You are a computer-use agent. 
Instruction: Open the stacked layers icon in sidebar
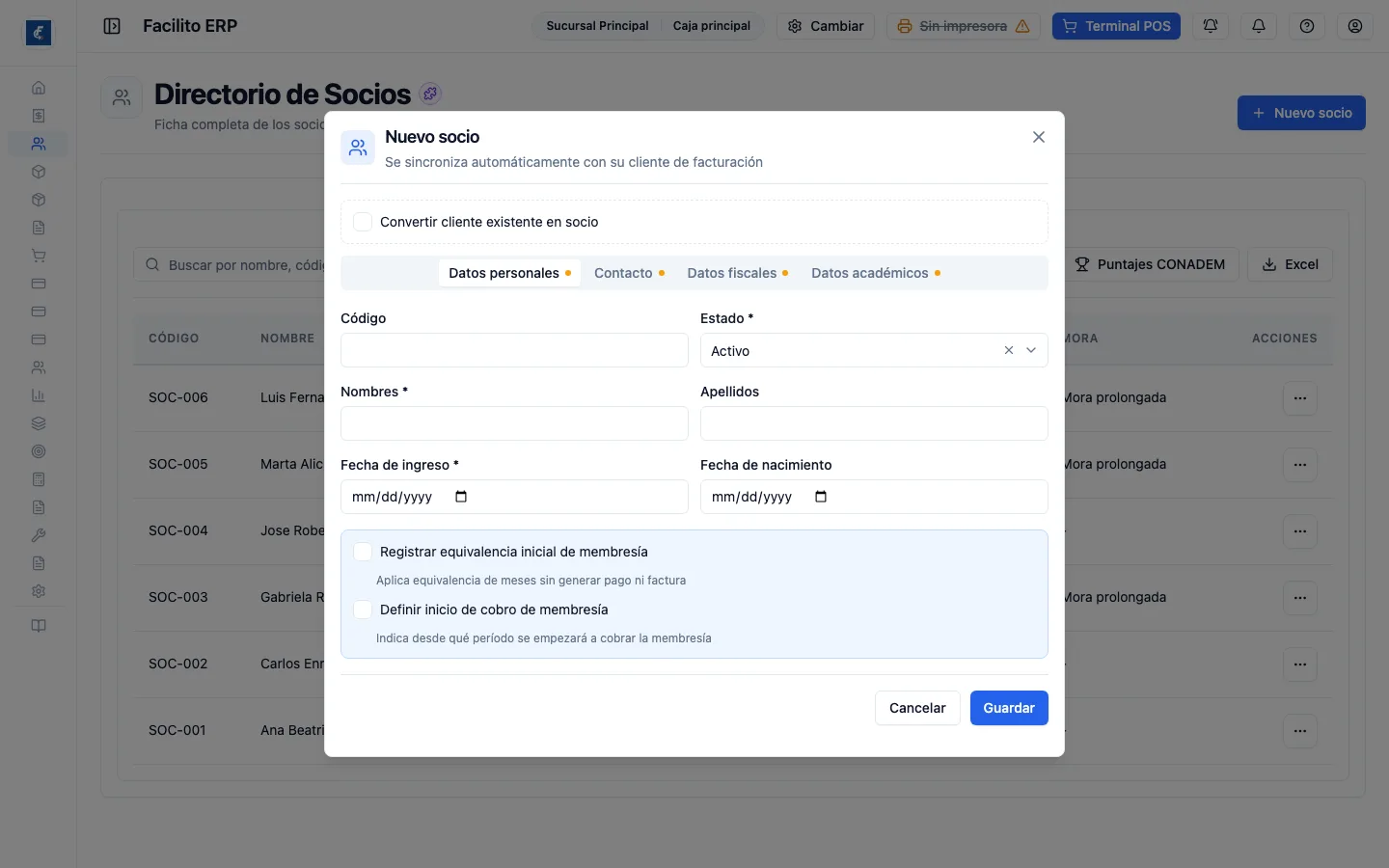click(39, 423)
